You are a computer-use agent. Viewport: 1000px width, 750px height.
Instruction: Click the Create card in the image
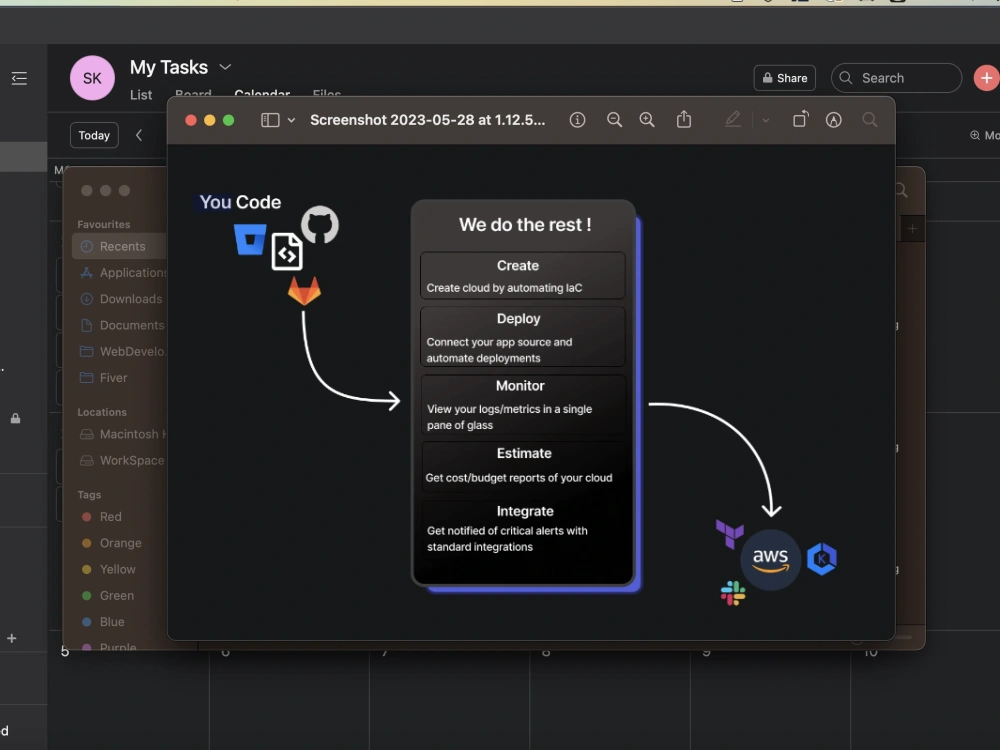pos(522,276)
